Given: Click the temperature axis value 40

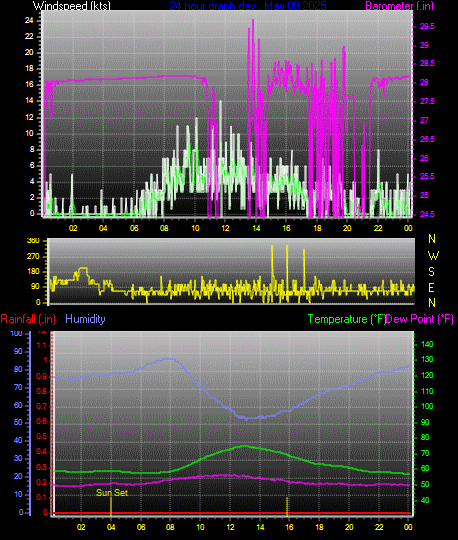Looking at the screenshot, I should (x=425, y=500).
